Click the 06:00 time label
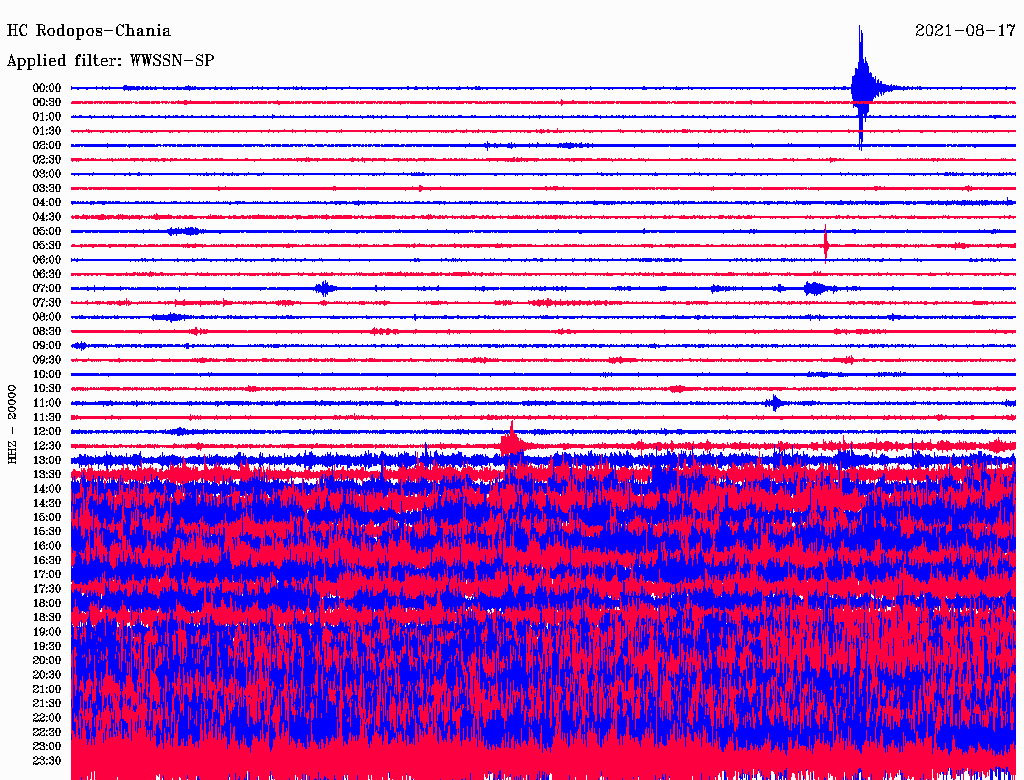Screen dimensions: 1024x780 pyautogui.click(x=47, y=260)
